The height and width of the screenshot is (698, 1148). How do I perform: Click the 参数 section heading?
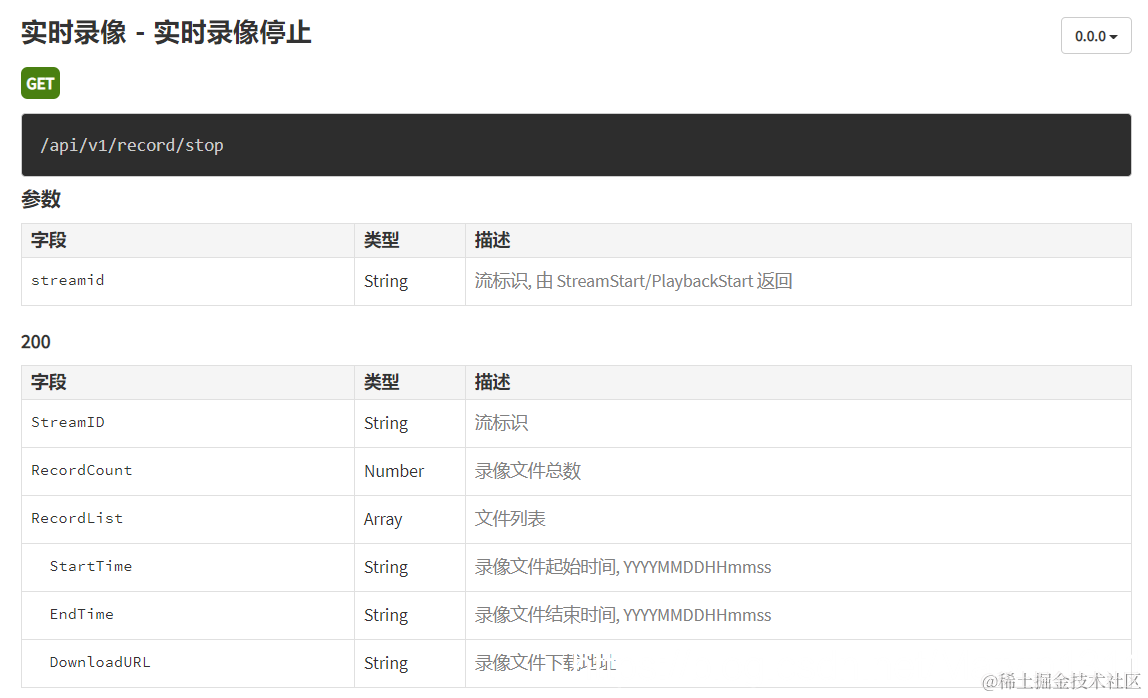pyautogui.click(x=41, y=199)
